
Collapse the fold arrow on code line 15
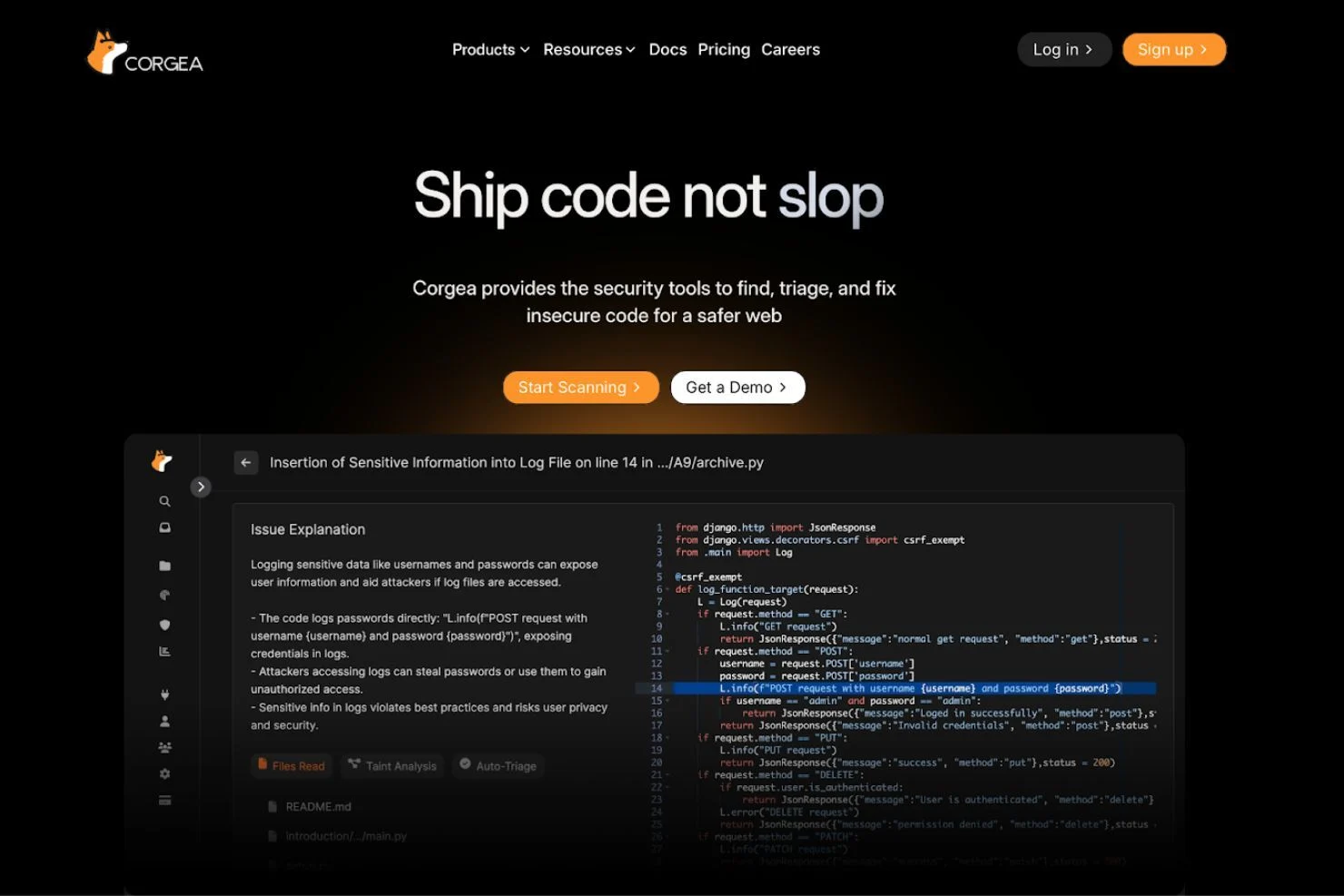pos(668,701)
